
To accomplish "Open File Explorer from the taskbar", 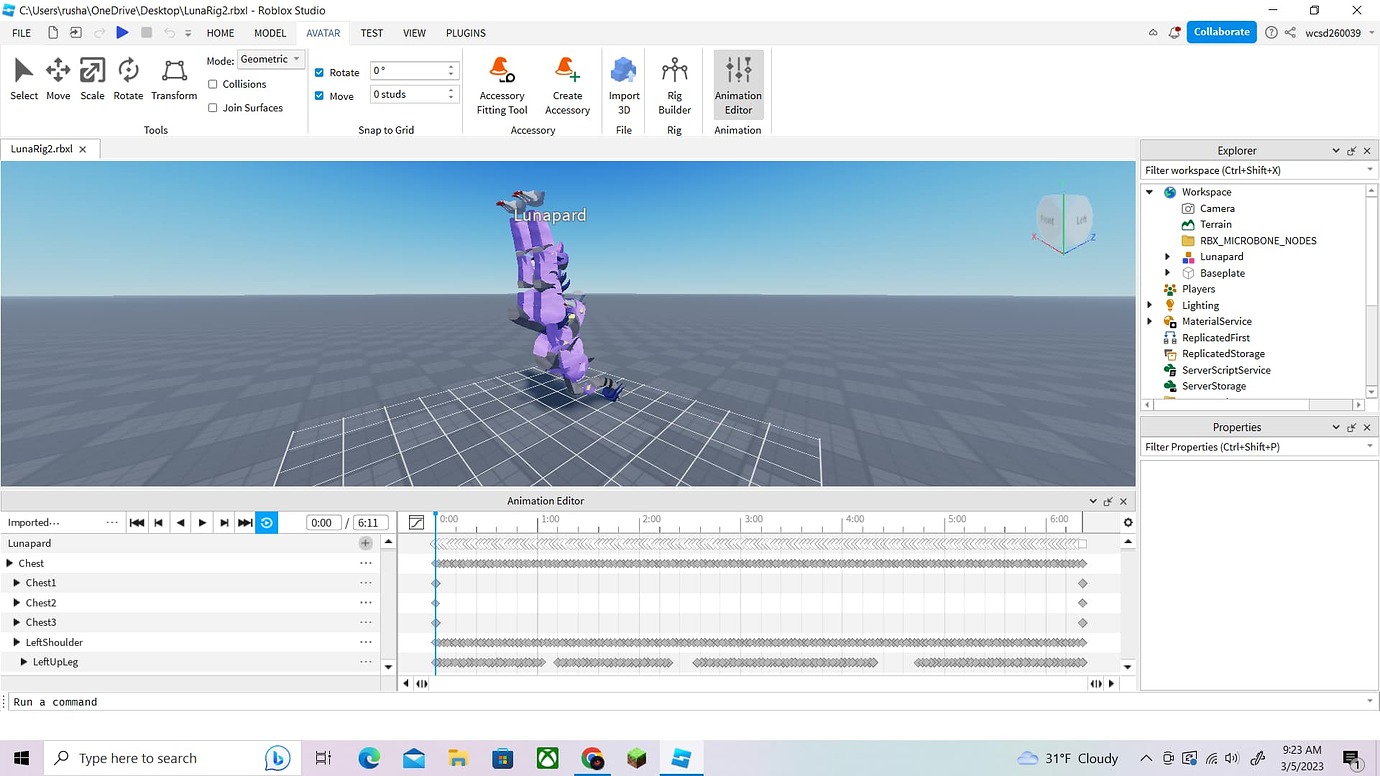I will click(x=458, y=758).
